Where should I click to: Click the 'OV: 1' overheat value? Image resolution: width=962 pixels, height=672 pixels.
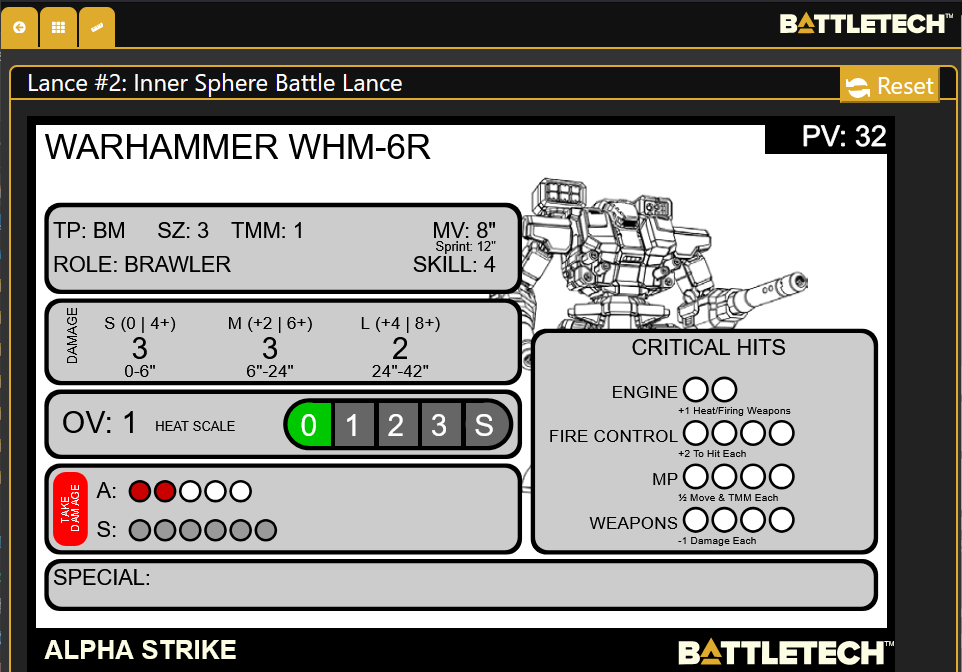tap(99, 423)
